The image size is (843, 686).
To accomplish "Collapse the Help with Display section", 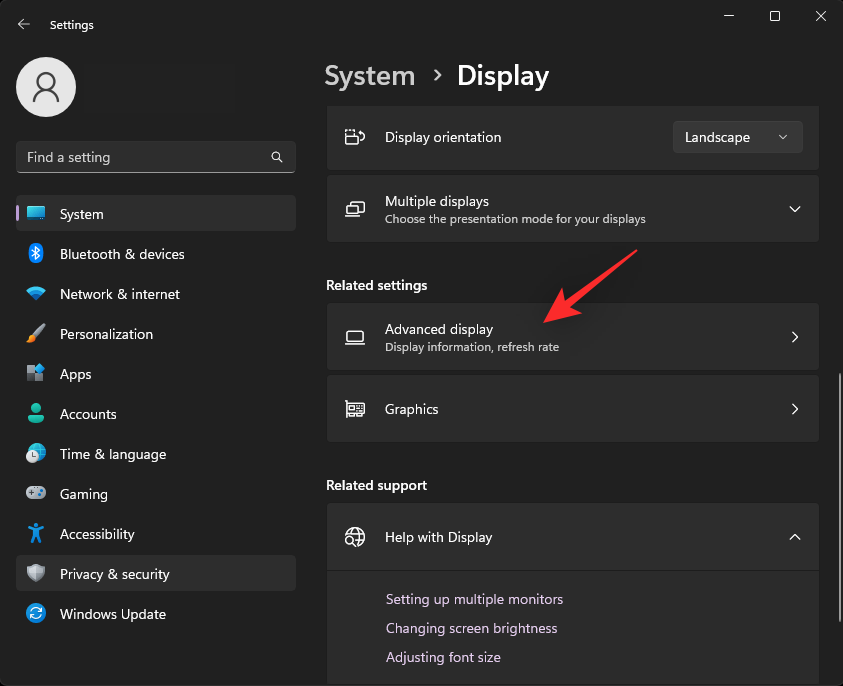I will tap(794, 537).
